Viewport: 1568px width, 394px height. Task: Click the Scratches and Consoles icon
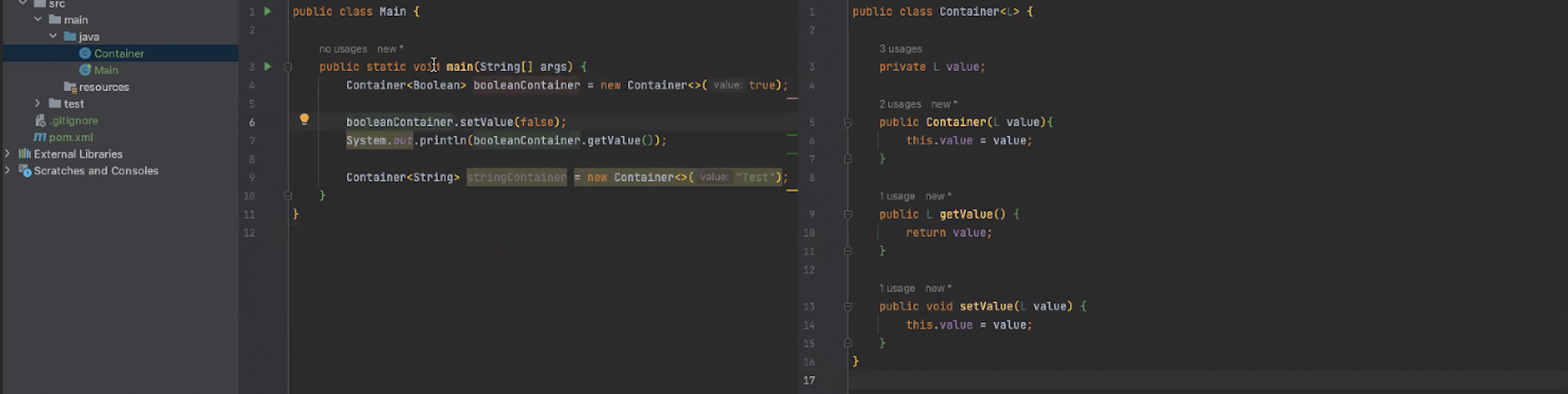click(x=25, y=171)
